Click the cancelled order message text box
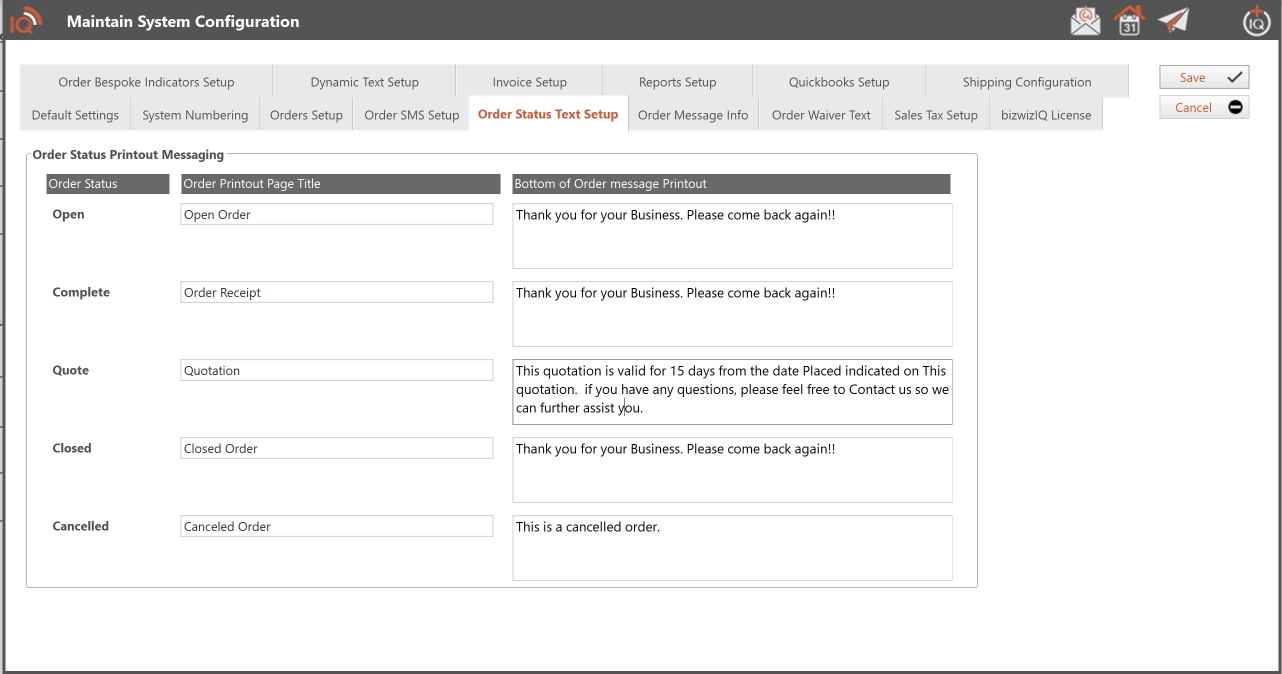Image resolution: width=1282 pixels, height=674 pixels. tap(732, 548)
